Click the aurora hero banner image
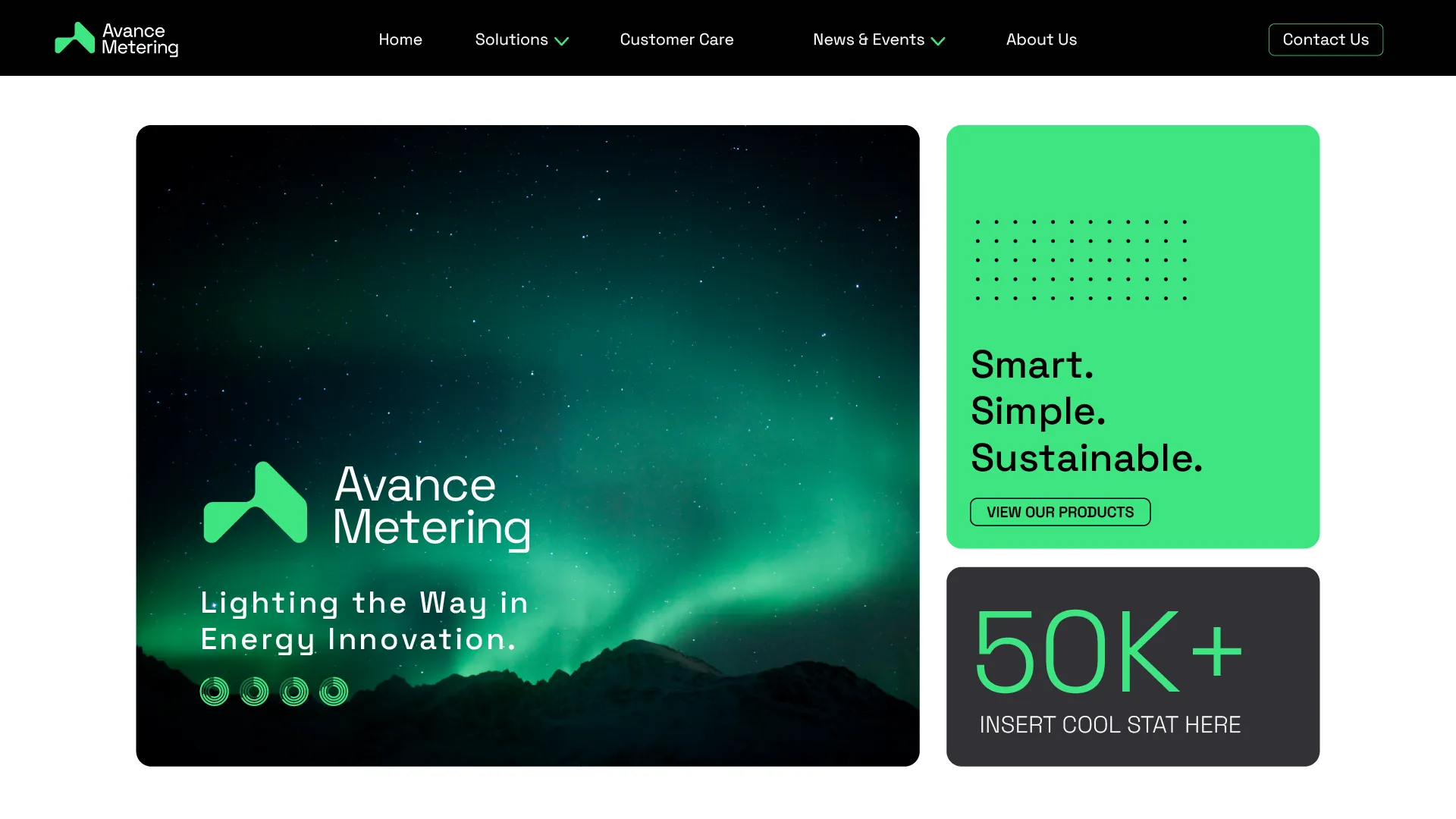 tap(528, 445)
